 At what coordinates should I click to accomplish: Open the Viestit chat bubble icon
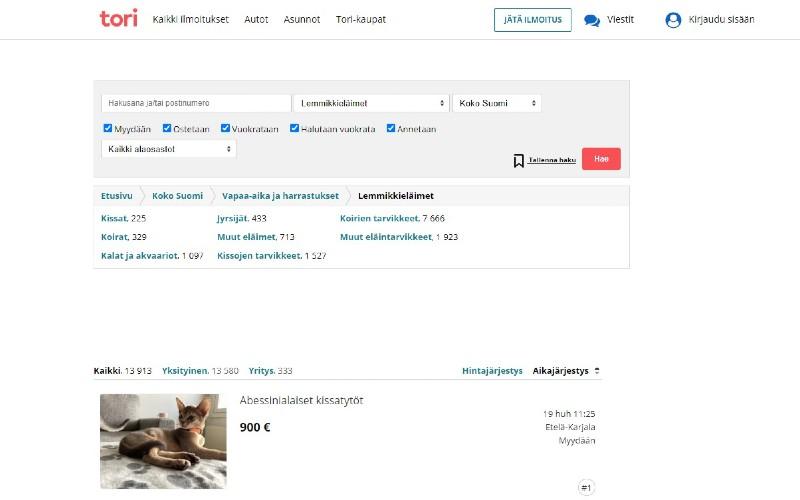click(x=592, y=20)
